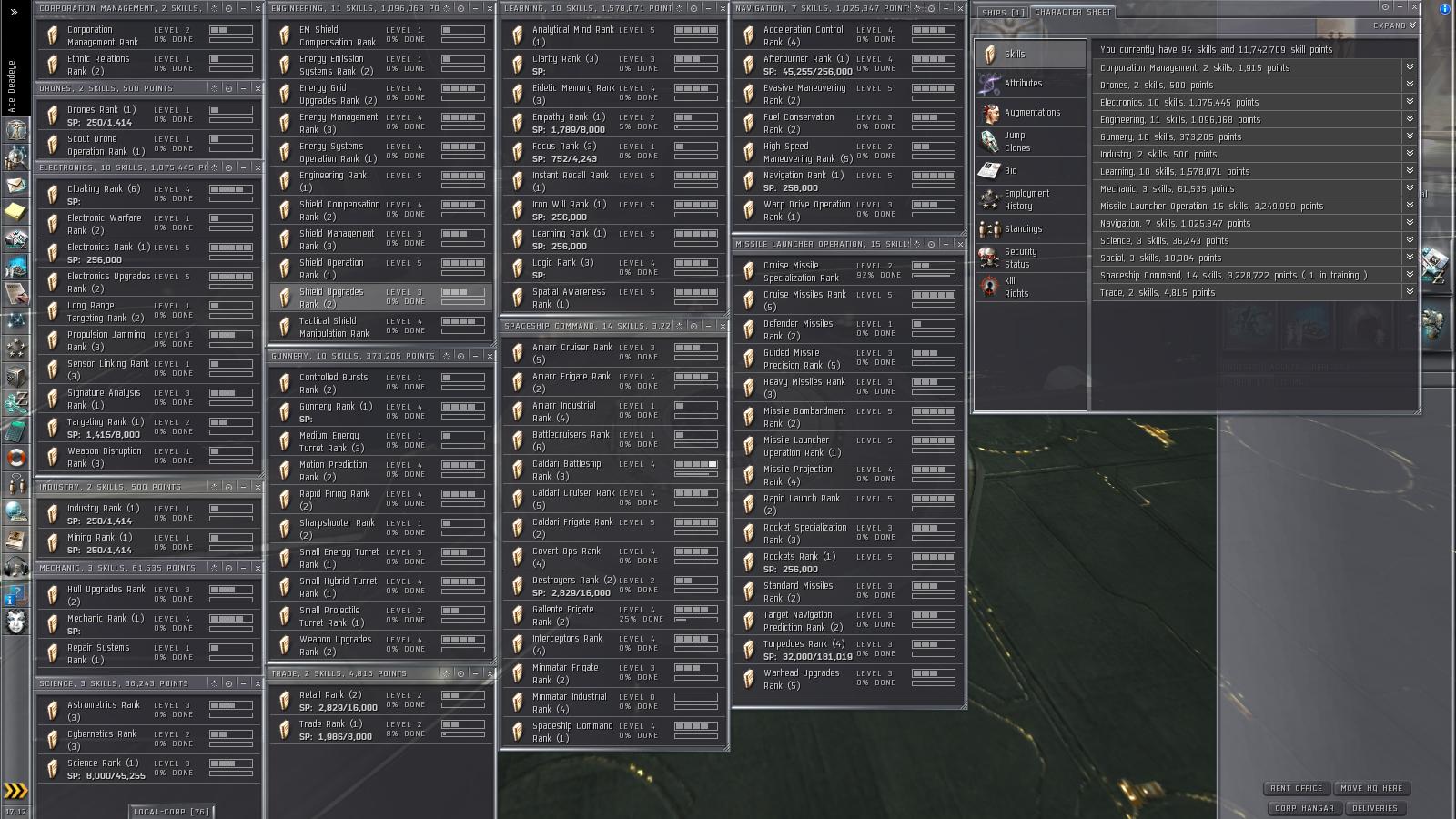Open the calculator icon in the sidebar
1456x819 pixels.
point(15,430)
